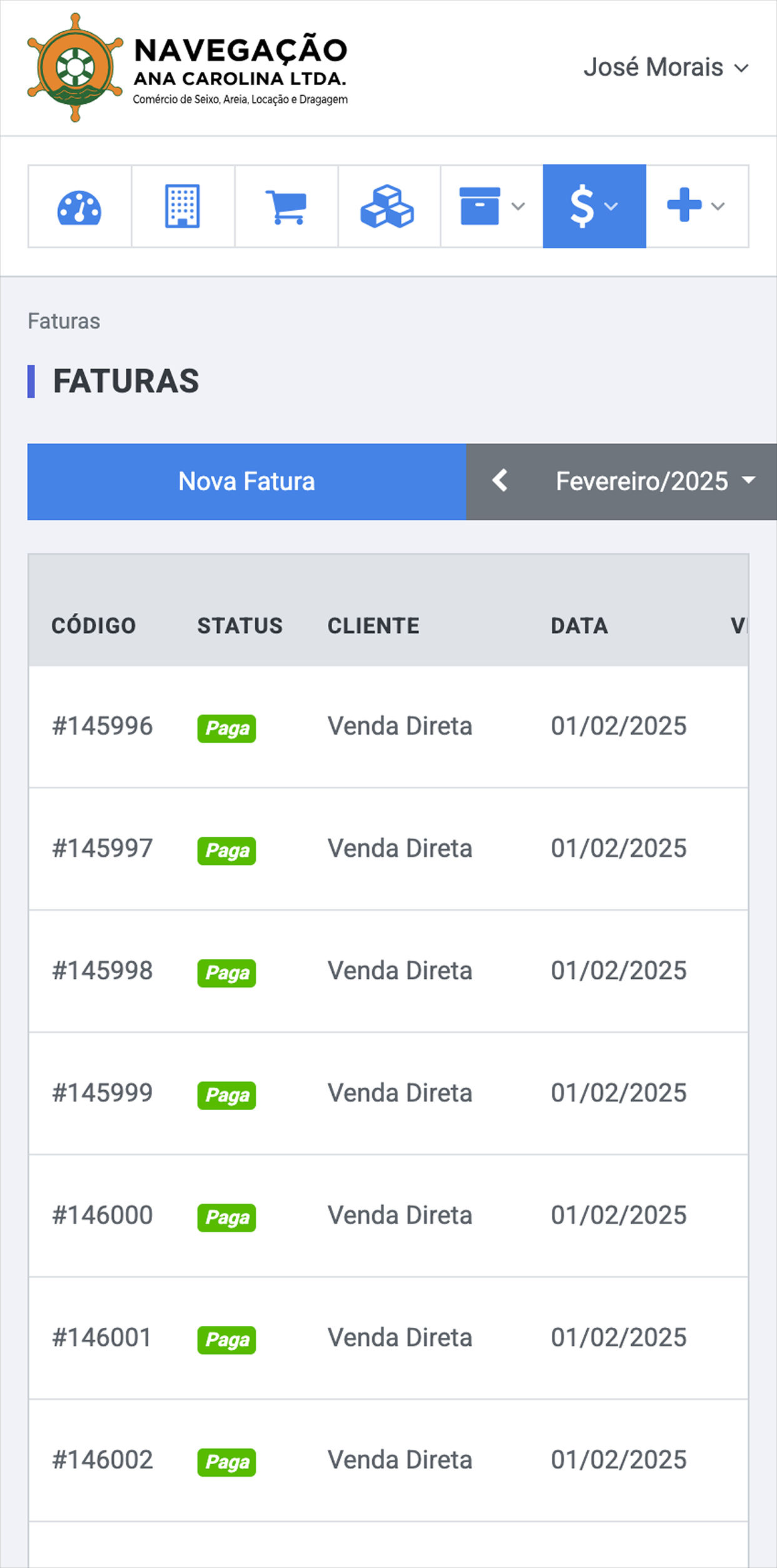Click the Nova Fatura button

(x=246, y=482)
